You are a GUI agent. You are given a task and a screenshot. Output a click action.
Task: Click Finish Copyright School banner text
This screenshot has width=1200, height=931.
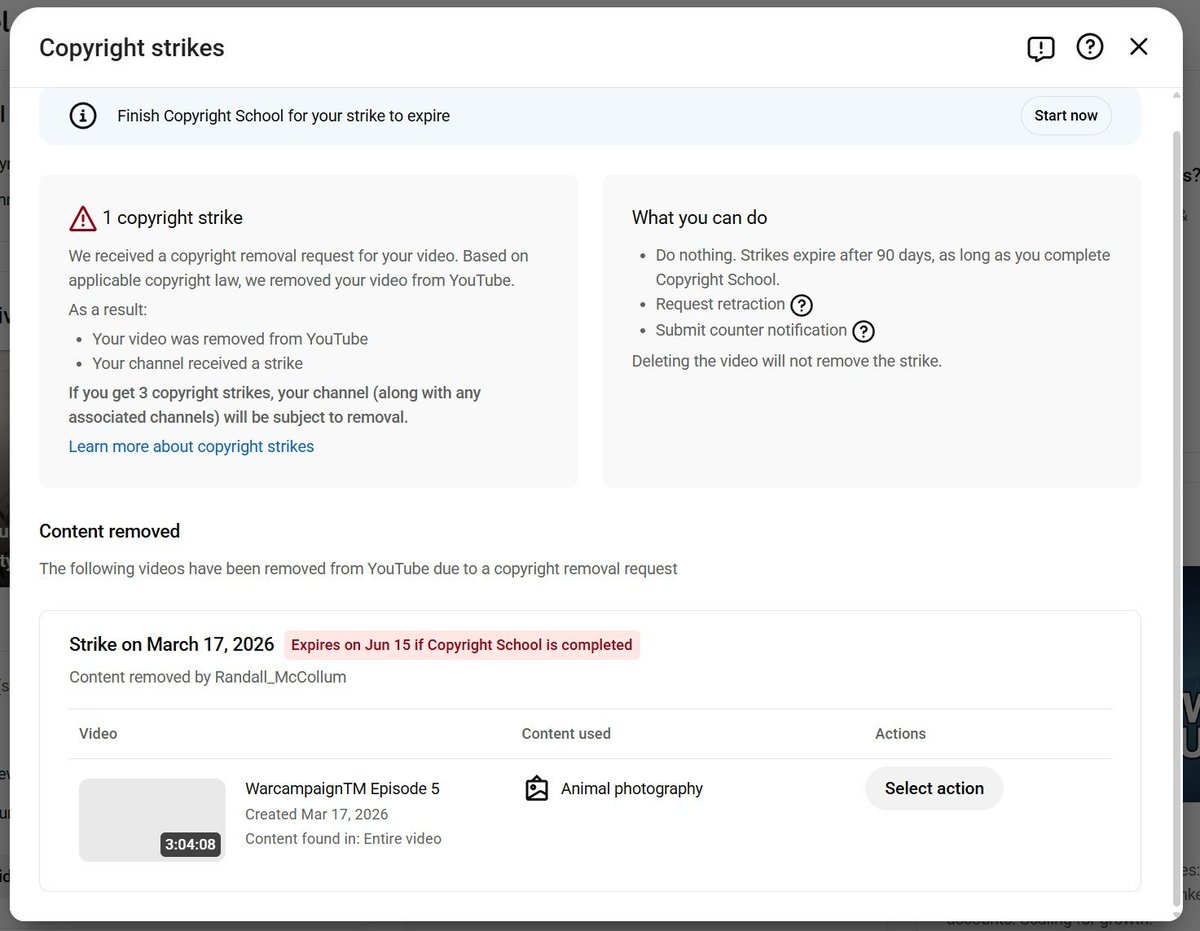[283, 116]
